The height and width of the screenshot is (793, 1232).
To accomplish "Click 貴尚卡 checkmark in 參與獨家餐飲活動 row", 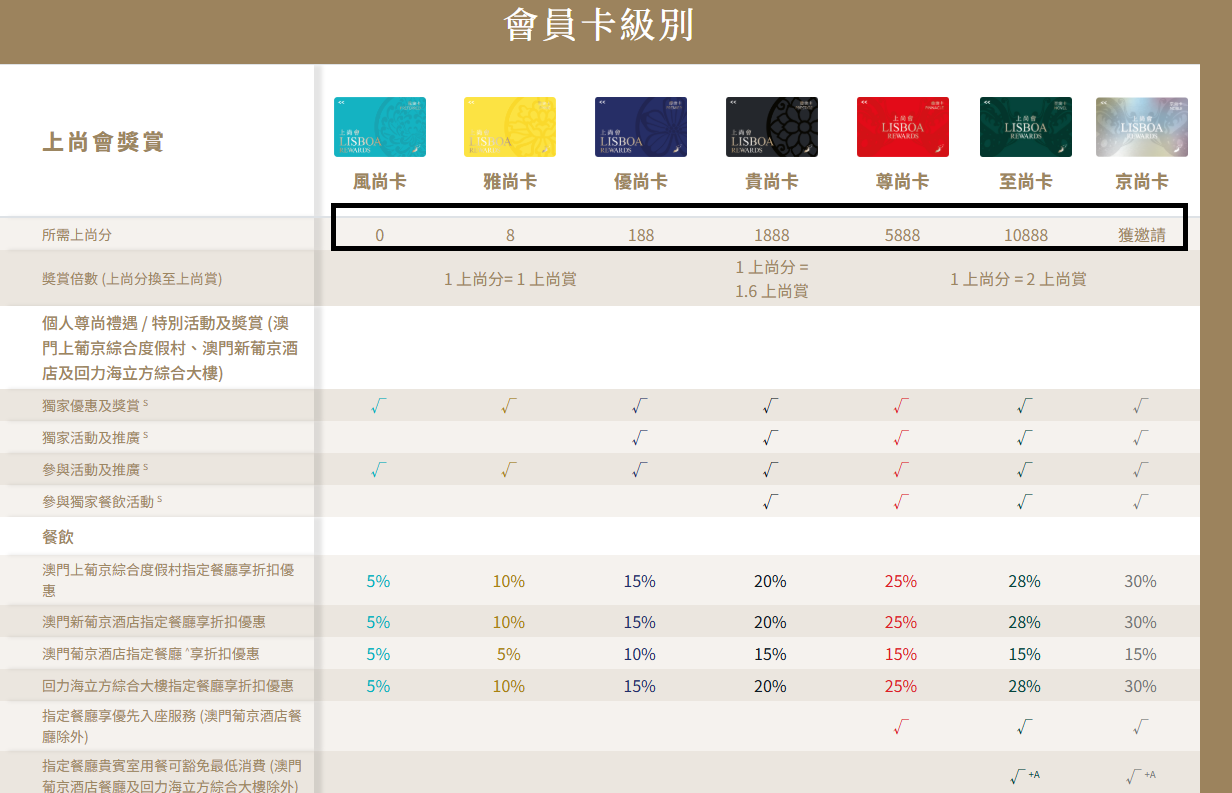I will click(771, 502).
